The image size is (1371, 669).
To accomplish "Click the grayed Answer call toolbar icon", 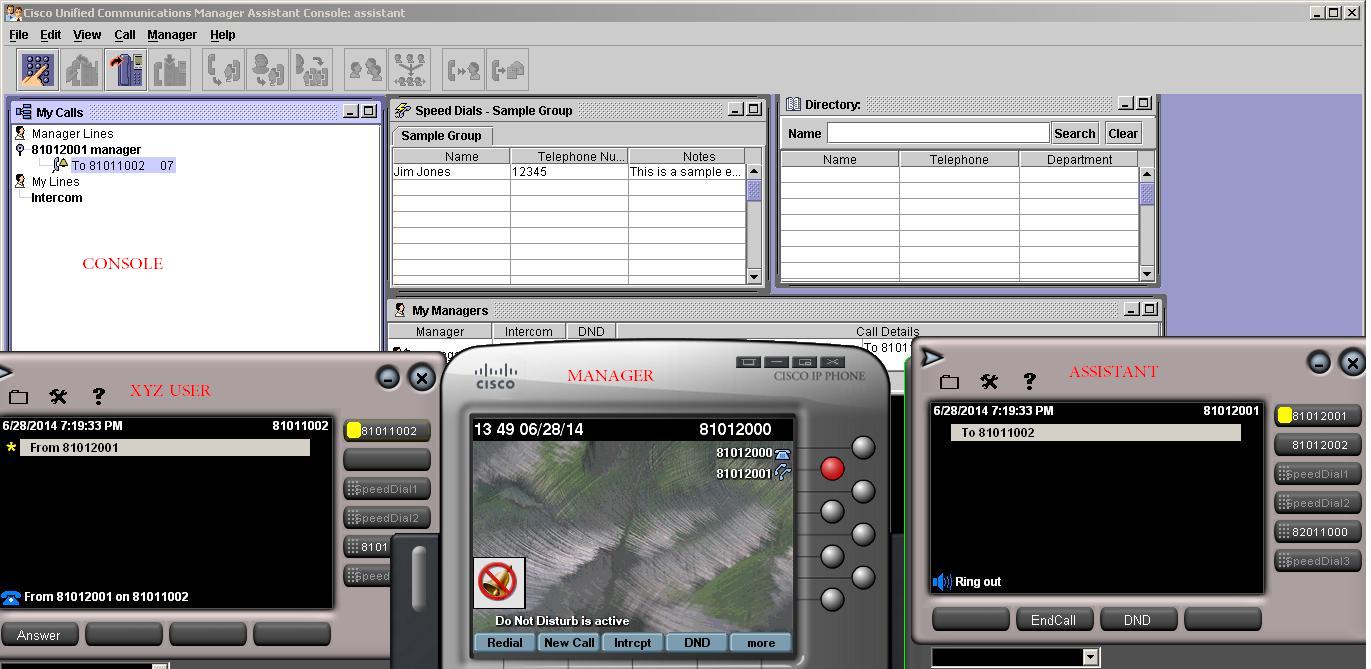I will [82, 70].
